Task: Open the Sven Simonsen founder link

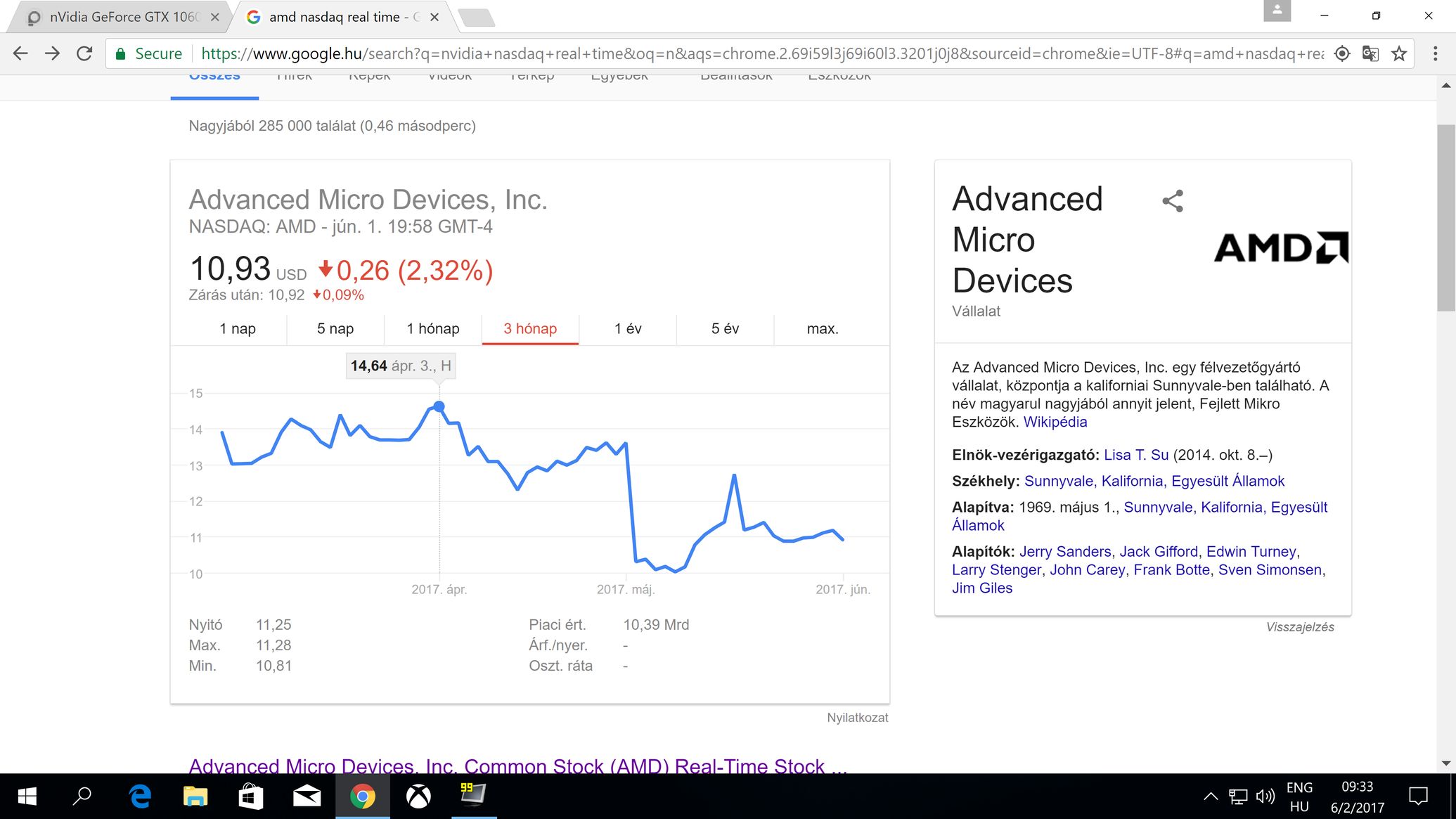Action: (x=1270, y=570)
